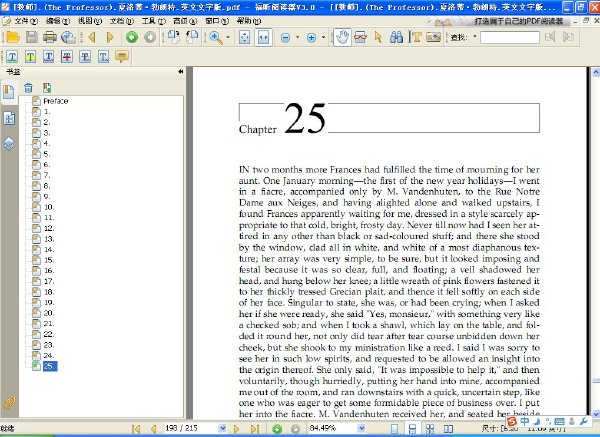Open dropdown next to zoom in button
The image size is (600, 437).
(324, 37)
